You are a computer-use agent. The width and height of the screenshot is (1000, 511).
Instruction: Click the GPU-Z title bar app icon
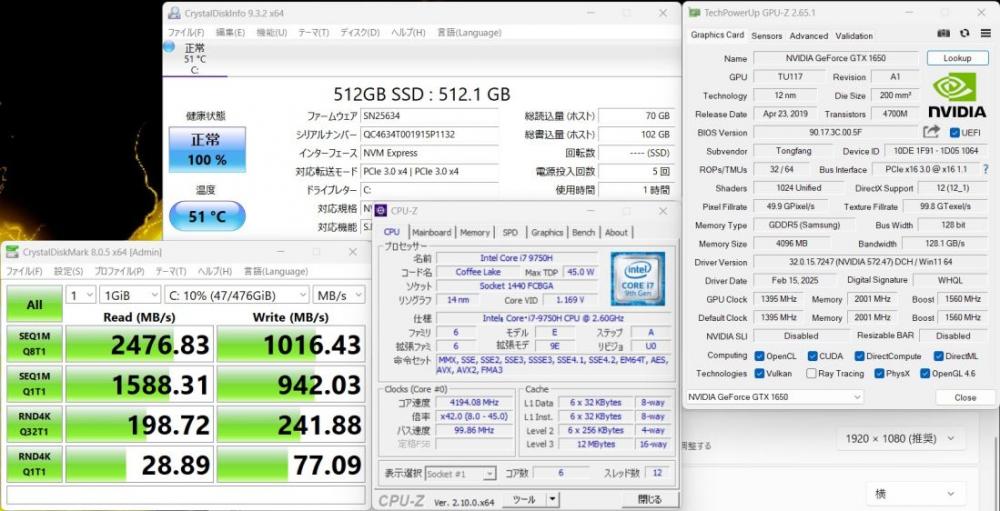click(x=694, y=13)
